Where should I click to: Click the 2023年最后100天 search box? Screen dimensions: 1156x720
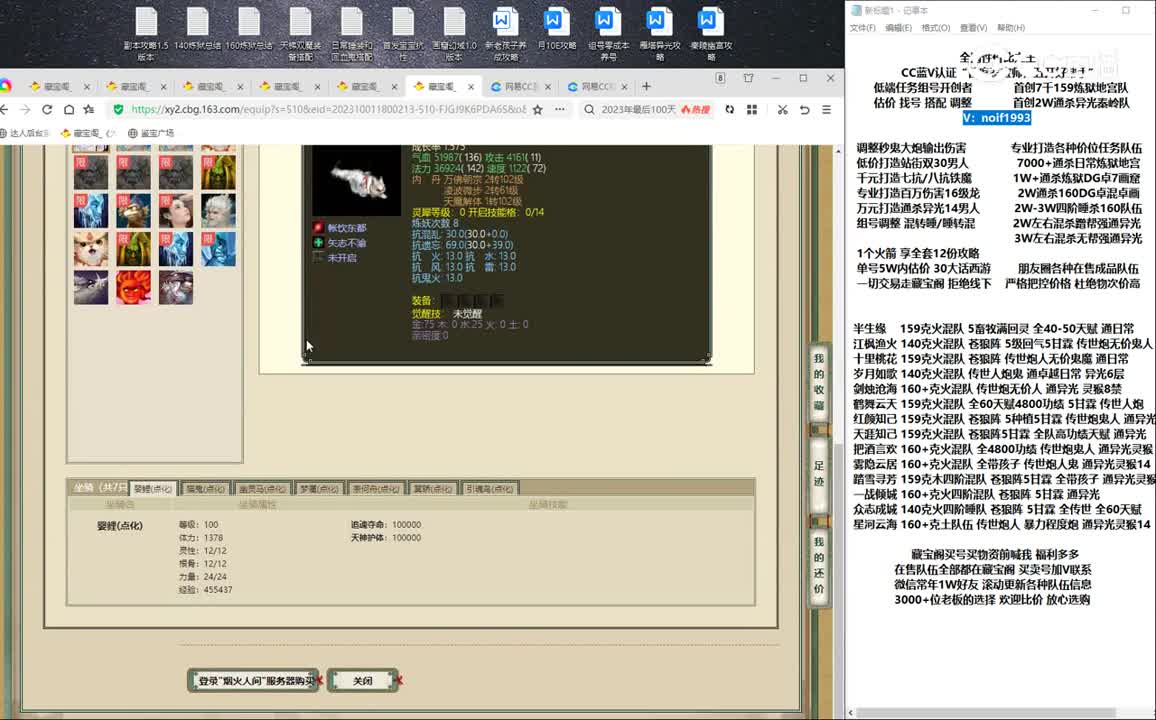point(638,109)
